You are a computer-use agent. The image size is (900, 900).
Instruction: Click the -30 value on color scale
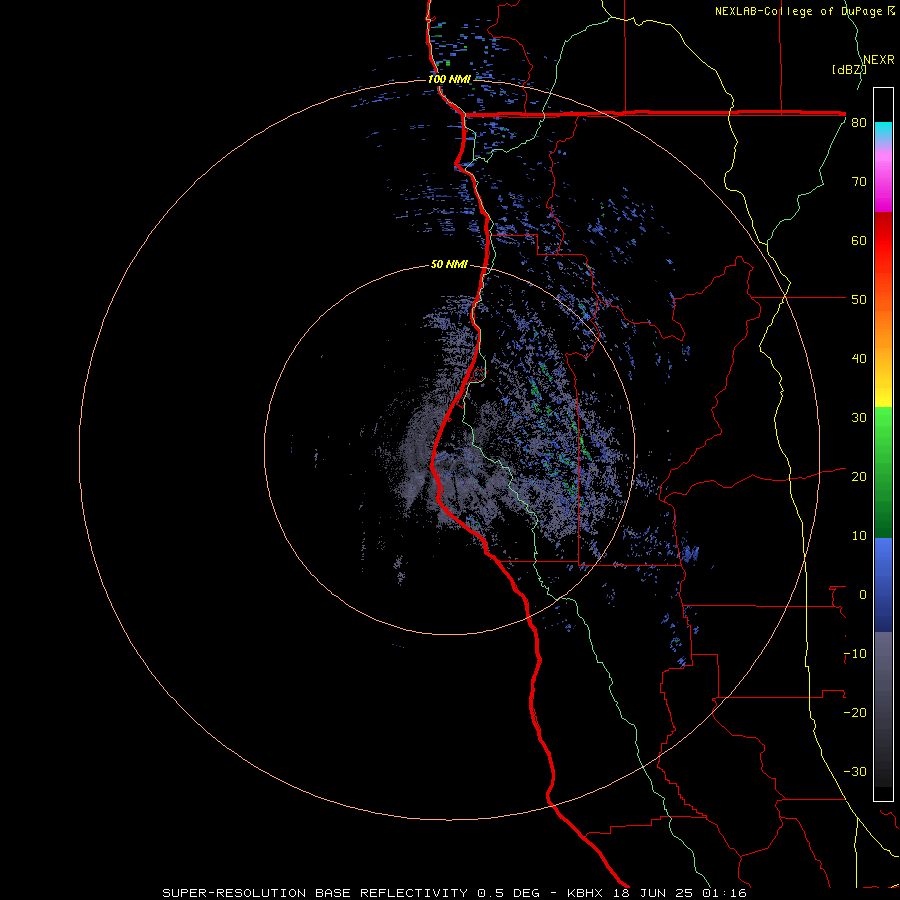coord(855,772)
